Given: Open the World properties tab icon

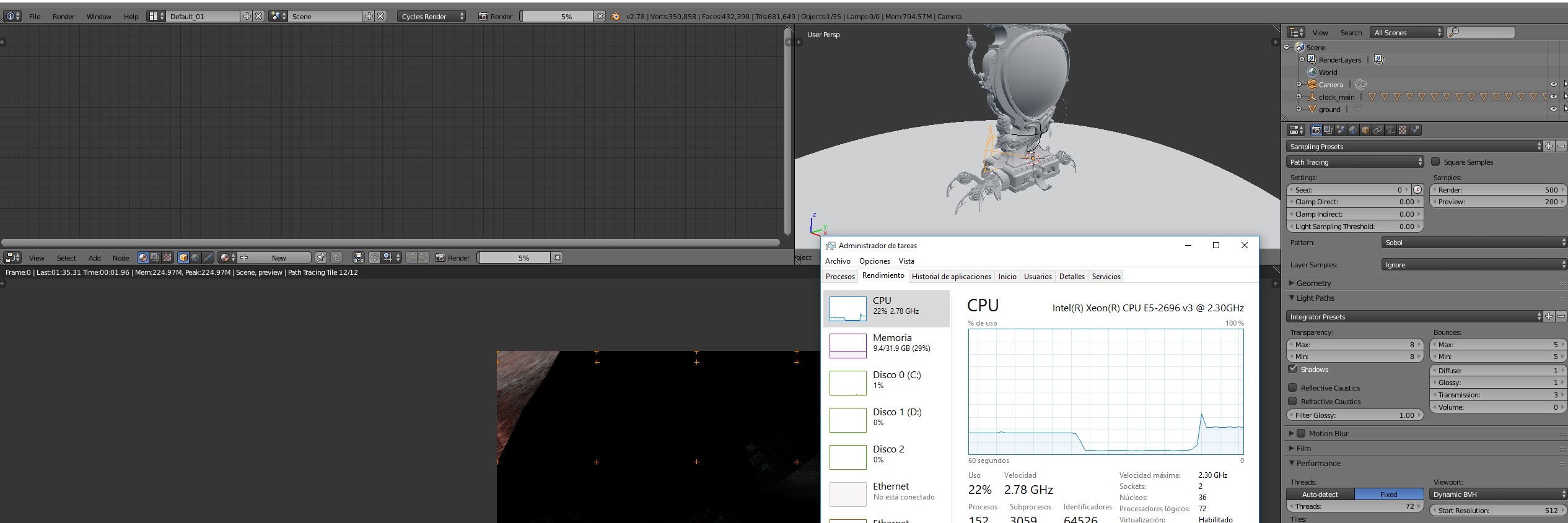Looking at the screenshot, I should pos(1353,130).
